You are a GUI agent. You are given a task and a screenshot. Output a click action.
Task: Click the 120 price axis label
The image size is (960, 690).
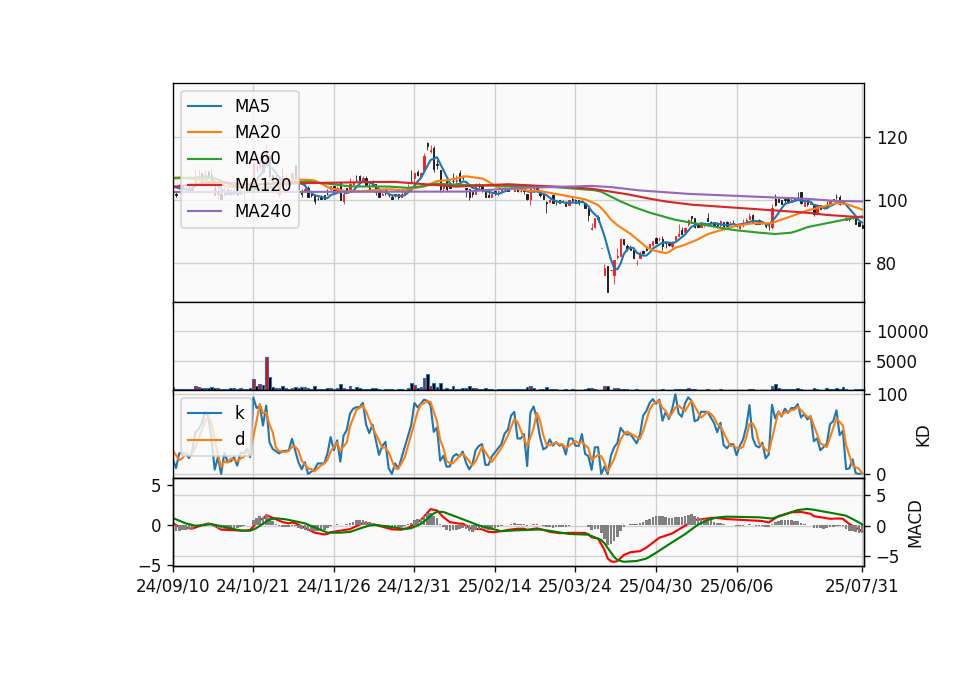tap(892, 138)
